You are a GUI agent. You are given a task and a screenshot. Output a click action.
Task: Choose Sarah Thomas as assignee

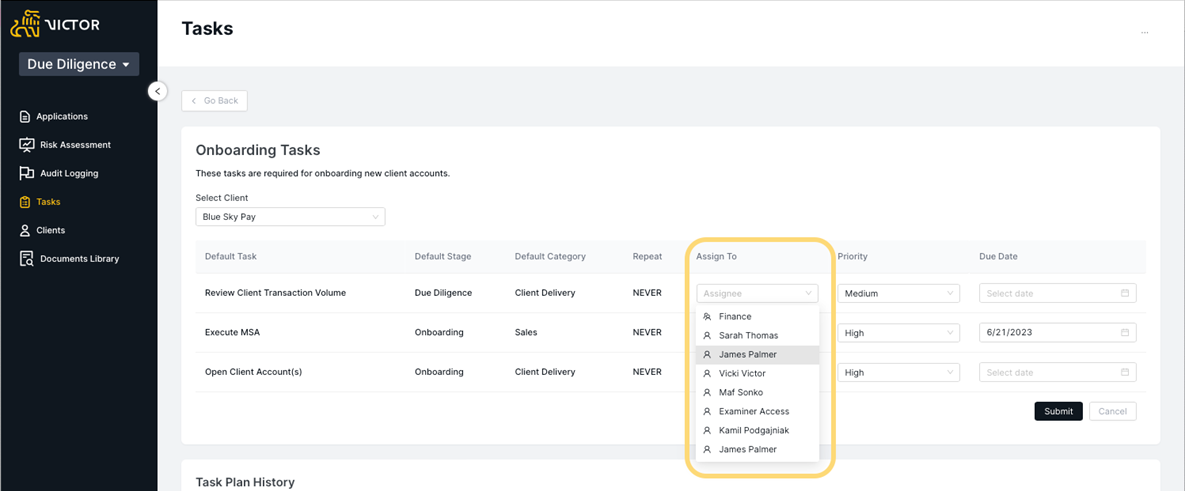(x=757, y=335)
